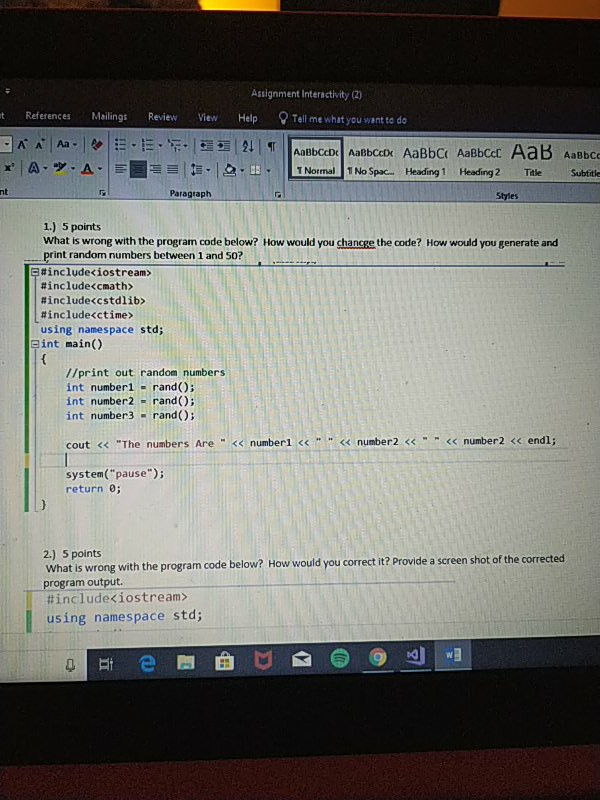Open the highlight color dropdown arrow
This screenshot has width=600, height=800.
(73, 168)
